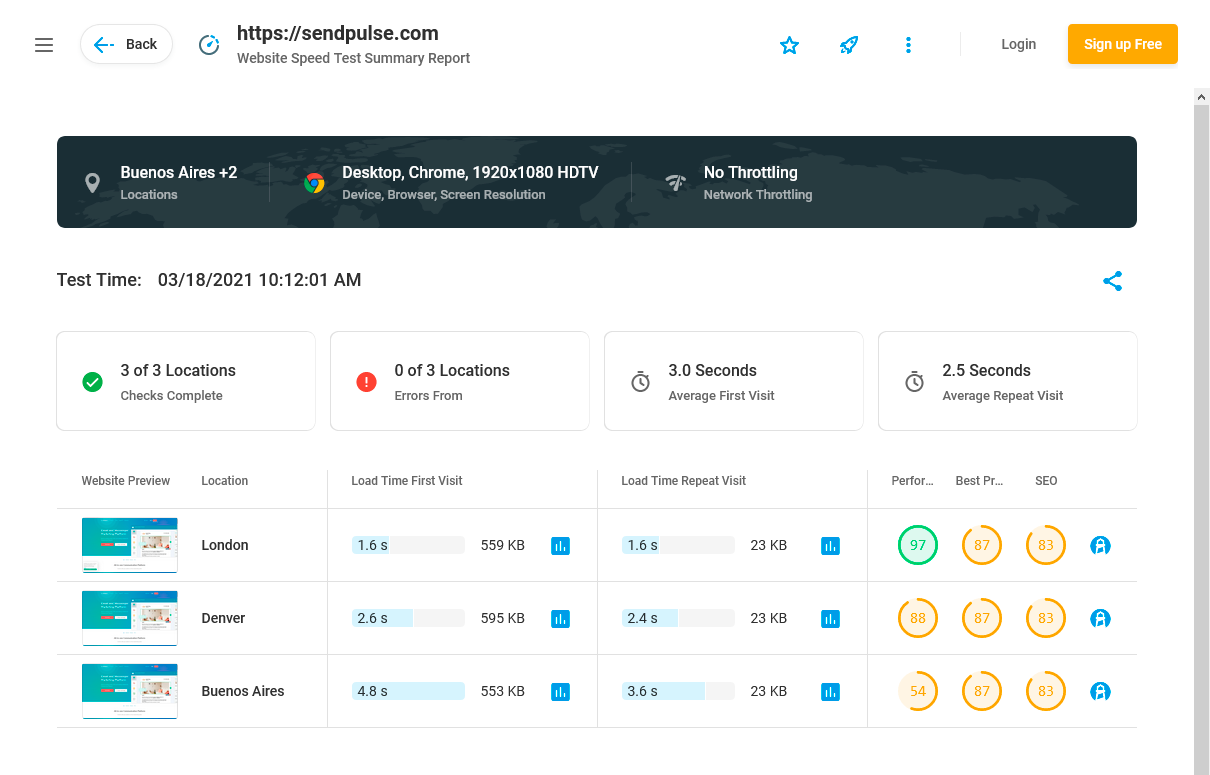
Task: Click Sign up Free button
Action: (x=1123, y=44)
